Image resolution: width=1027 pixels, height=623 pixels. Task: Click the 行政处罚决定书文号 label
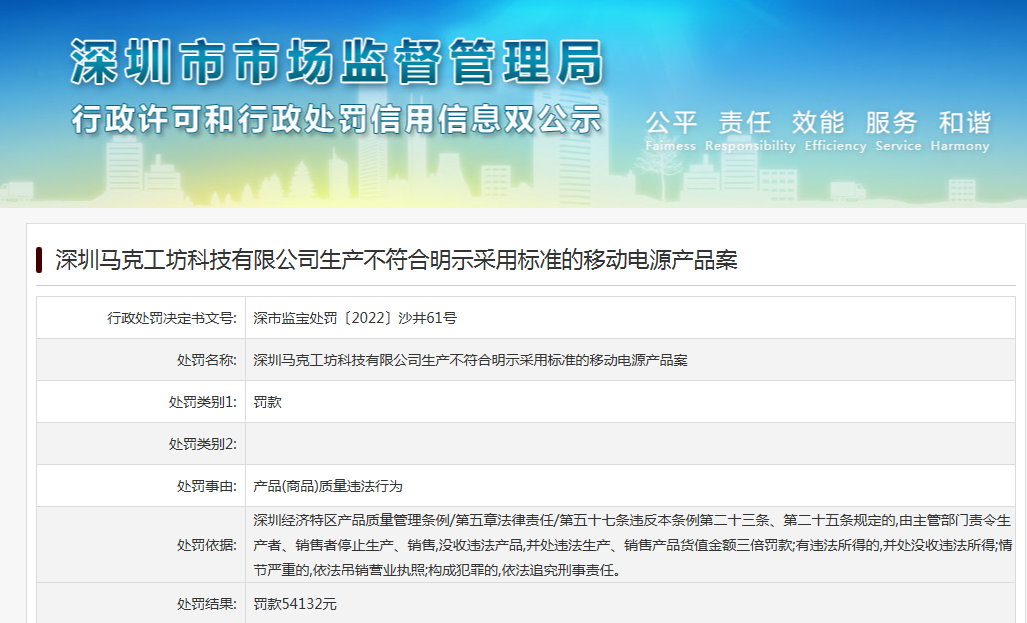tap(172, 318)
